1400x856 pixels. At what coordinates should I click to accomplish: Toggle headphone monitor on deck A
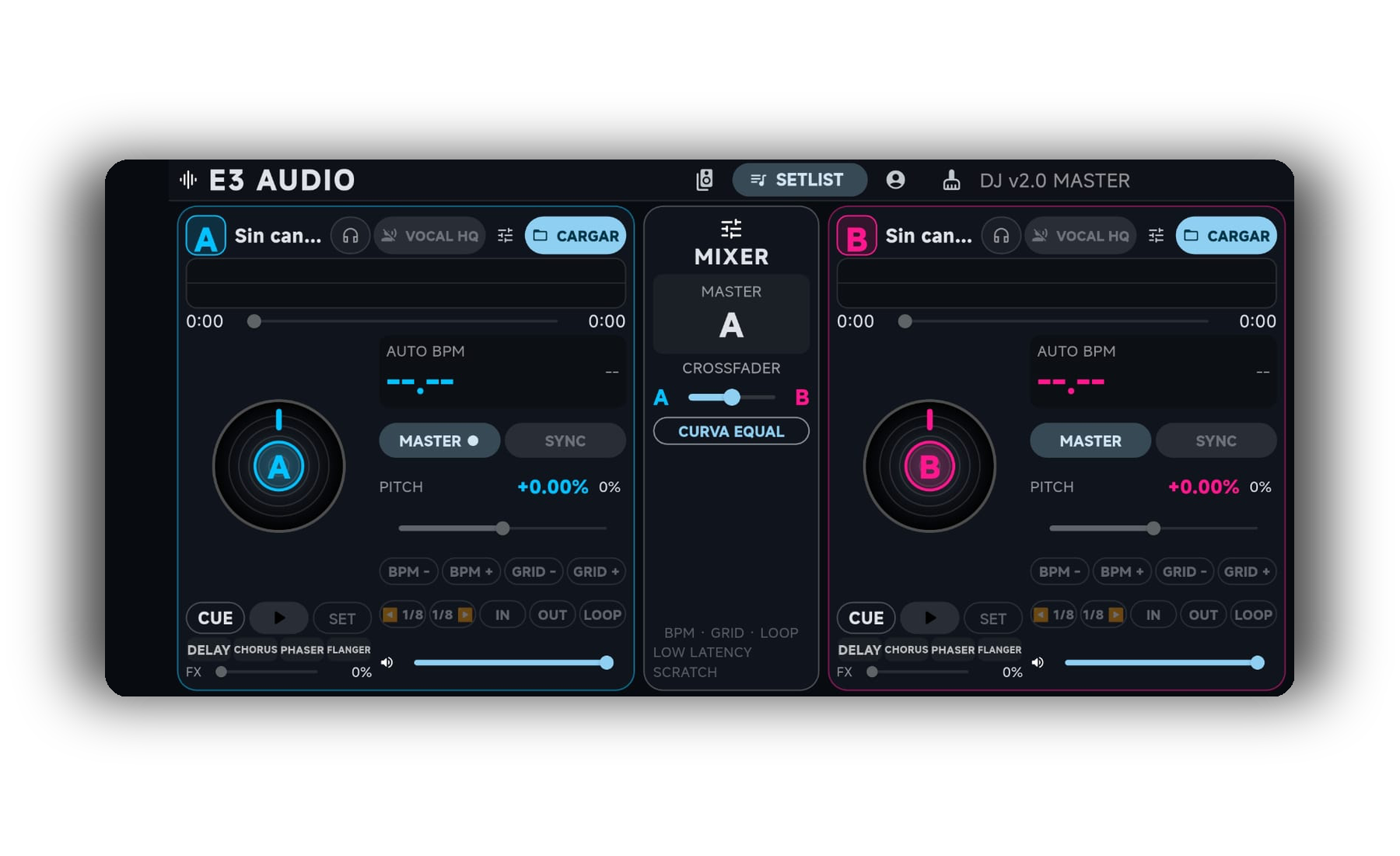tap(351, 235)
